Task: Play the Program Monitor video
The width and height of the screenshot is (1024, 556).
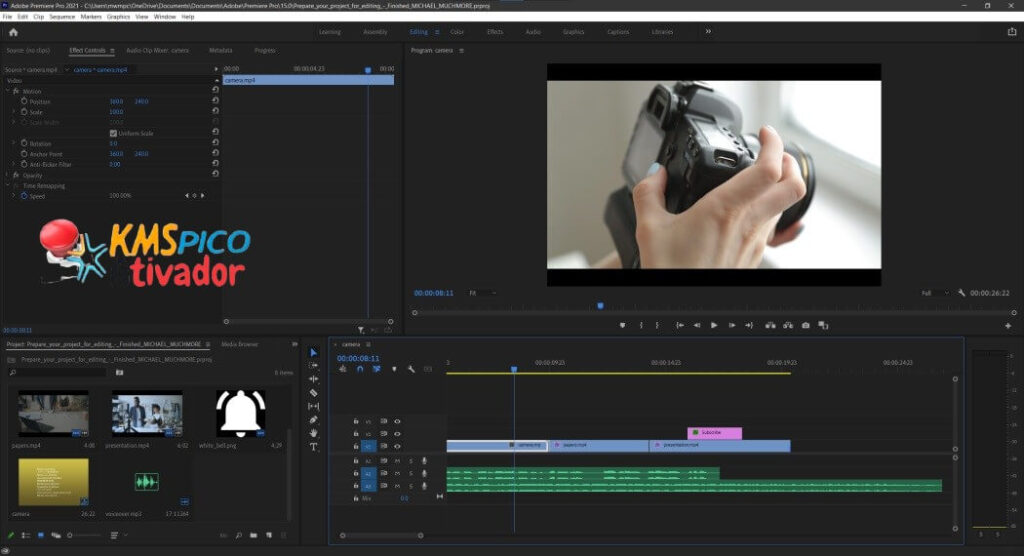Action: (714, 325)
